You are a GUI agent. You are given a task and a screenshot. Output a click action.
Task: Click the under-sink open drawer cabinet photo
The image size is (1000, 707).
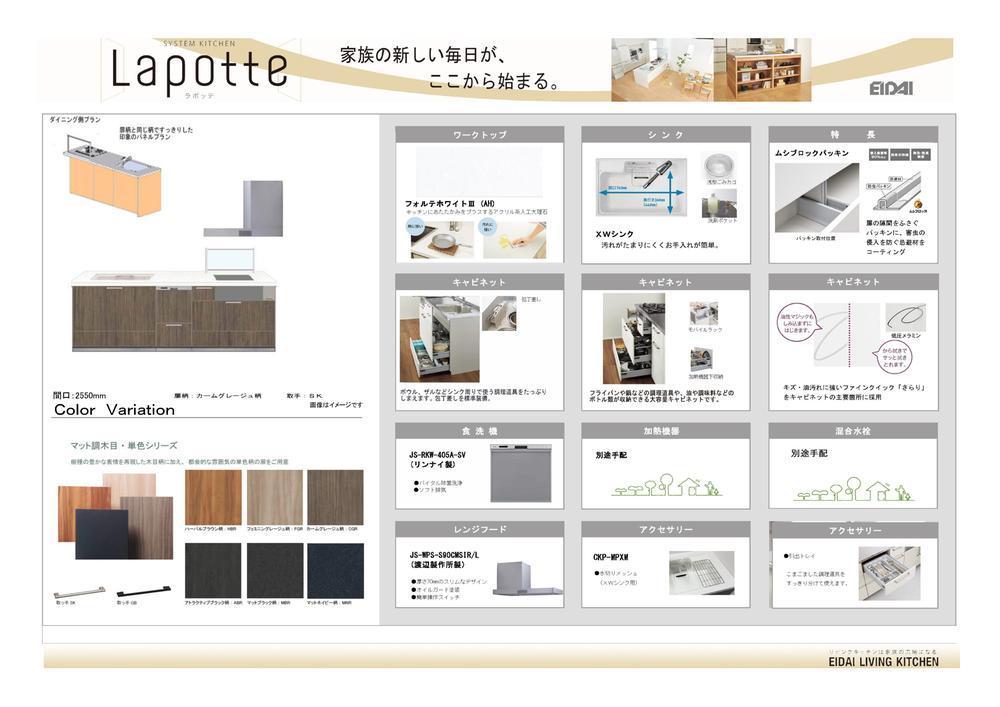point(439,339)
